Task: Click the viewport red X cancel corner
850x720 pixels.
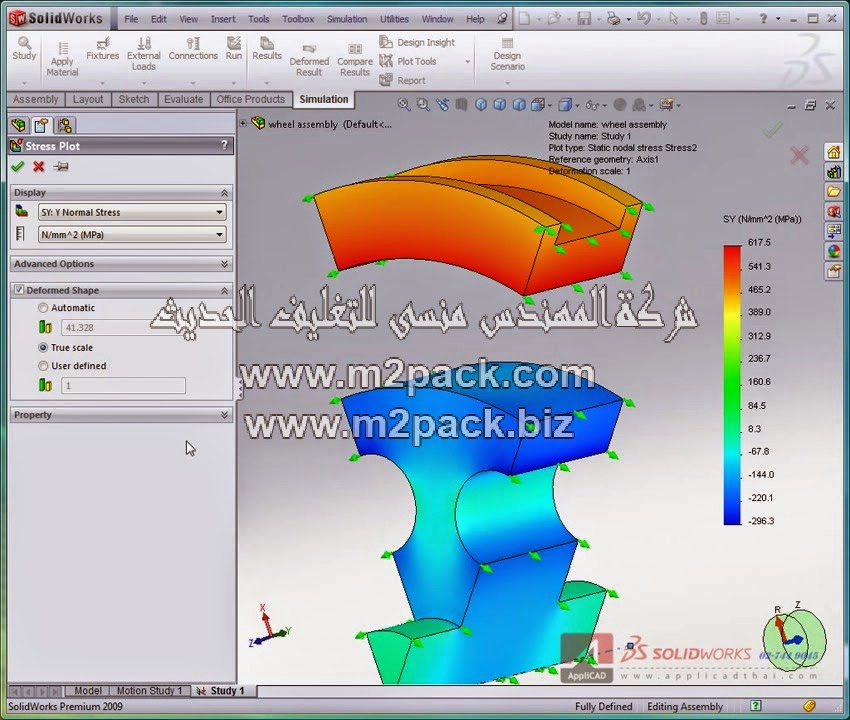Action: pos(799,156)
